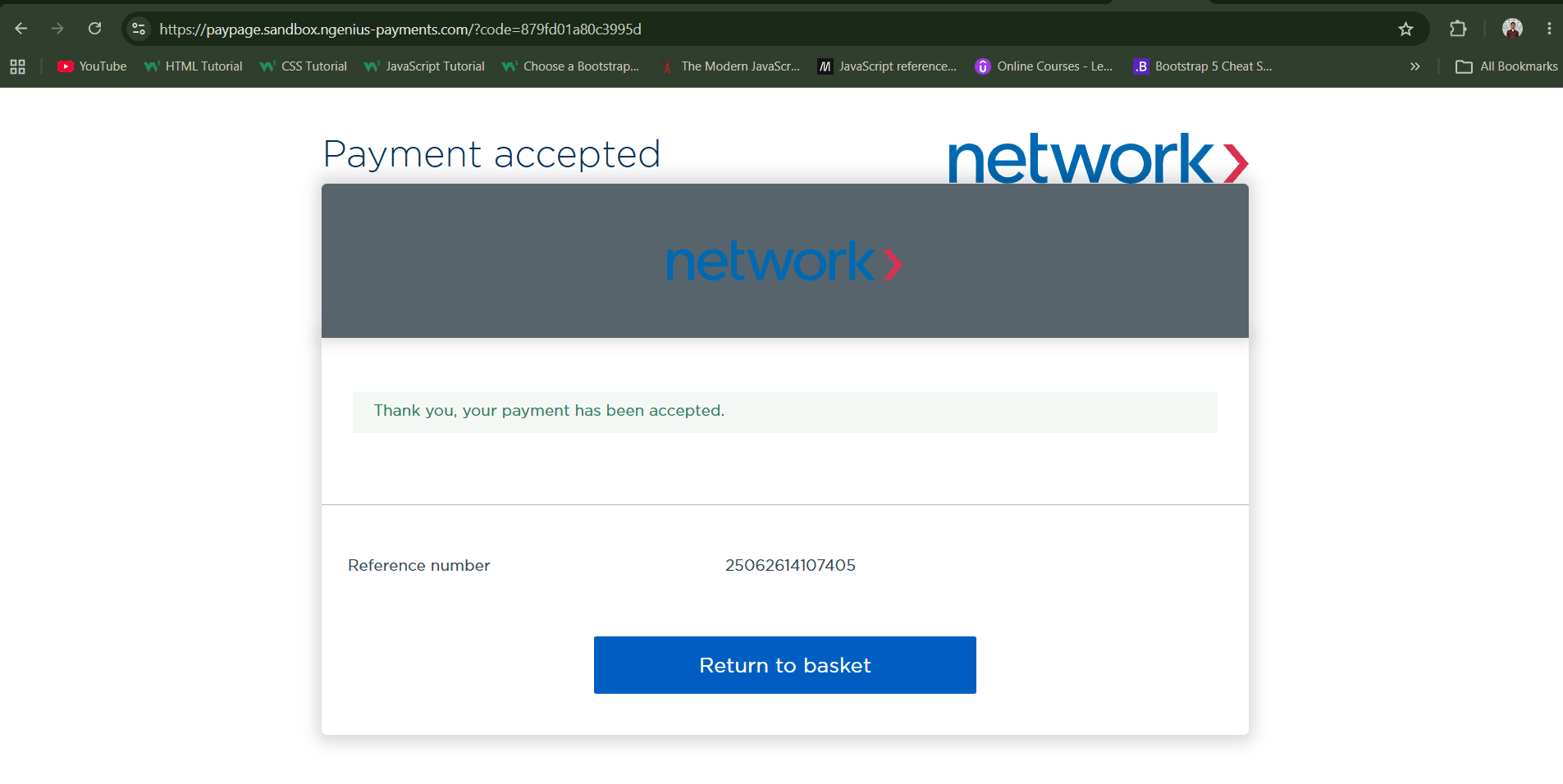Screen dimensions: 1563x784
Task: Click the reference number 25062614107405
Action: click(790, 565)
